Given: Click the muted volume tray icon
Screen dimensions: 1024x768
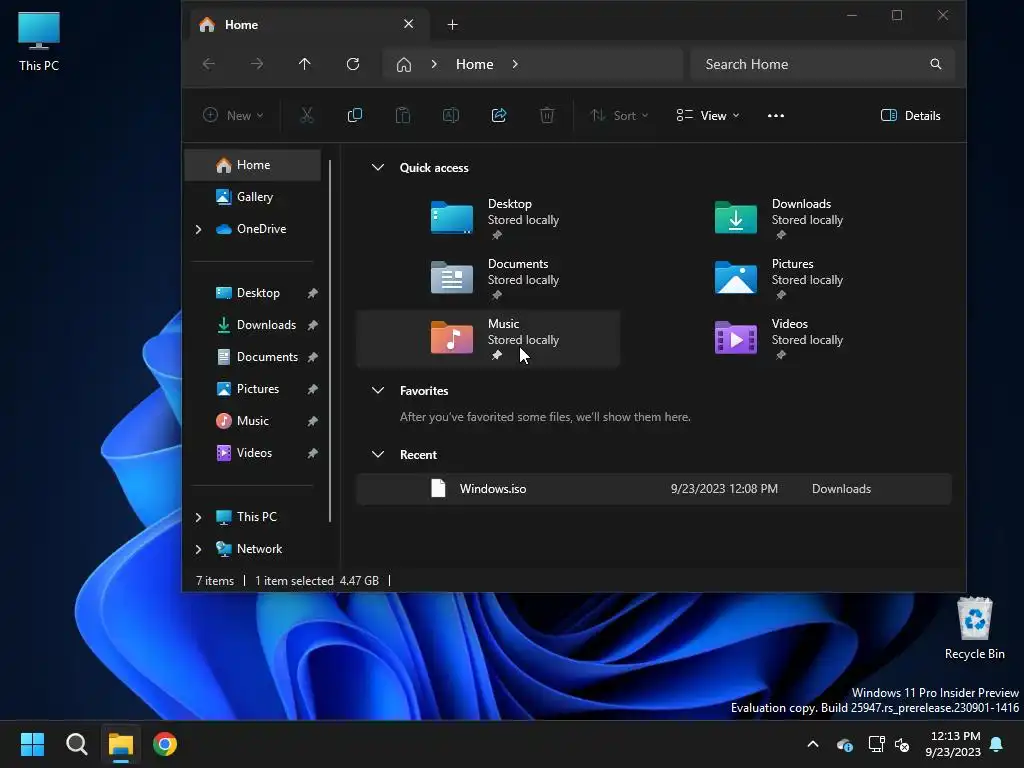Looking at the screenshot, I should pos(903,744).
